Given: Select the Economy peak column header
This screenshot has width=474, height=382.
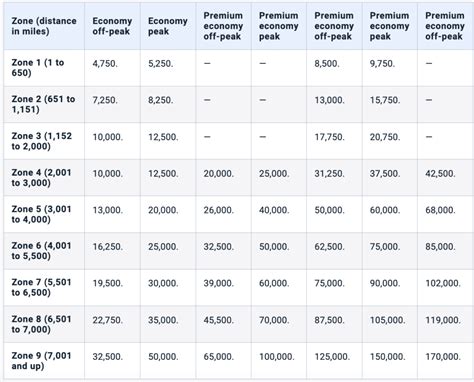Looking at the screenshot, I should 168,26.
